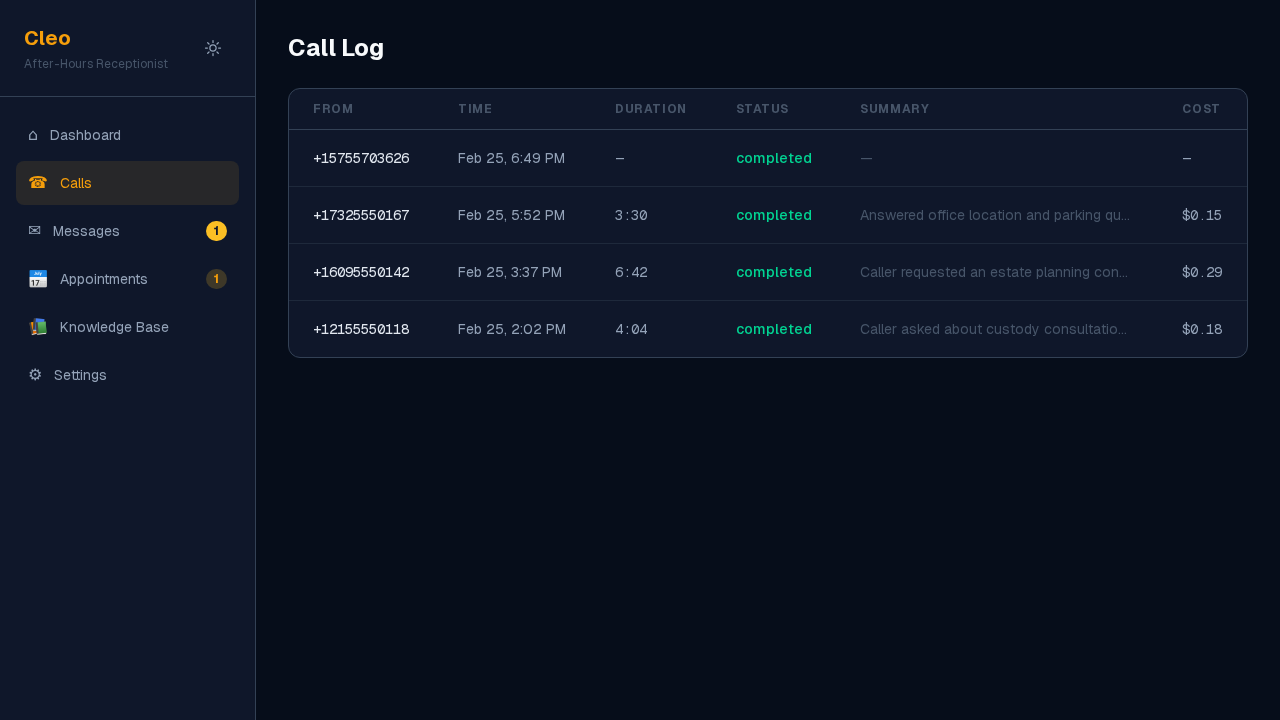Open the call row from +16095550142
1280x720 pixels.
click(x=361, y=272)
